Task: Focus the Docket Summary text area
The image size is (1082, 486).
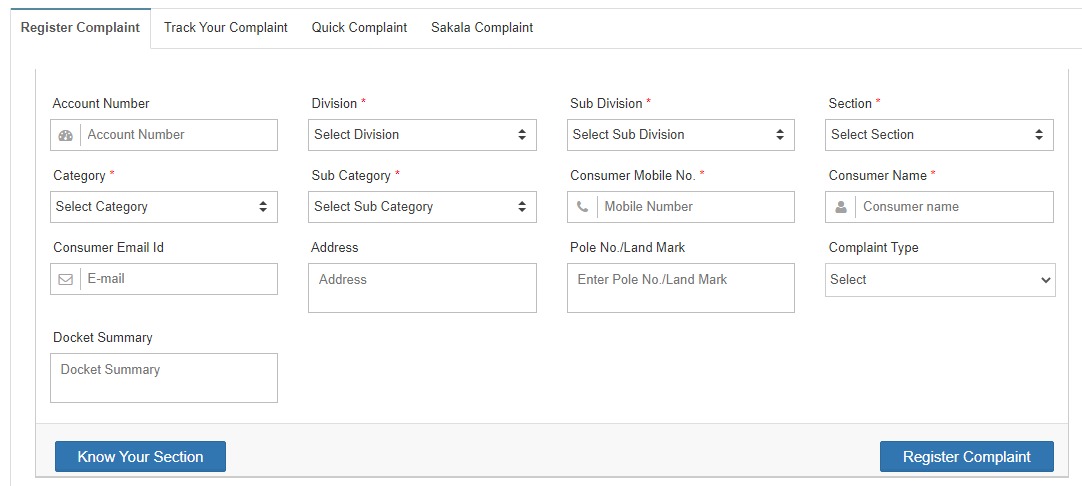Action: click(x=163, y=378)
